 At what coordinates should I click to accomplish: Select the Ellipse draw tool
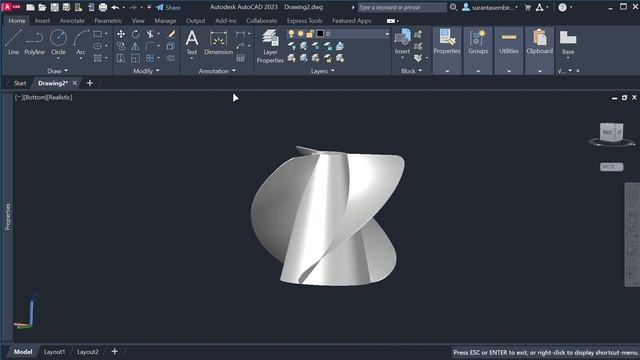point(98,46)
